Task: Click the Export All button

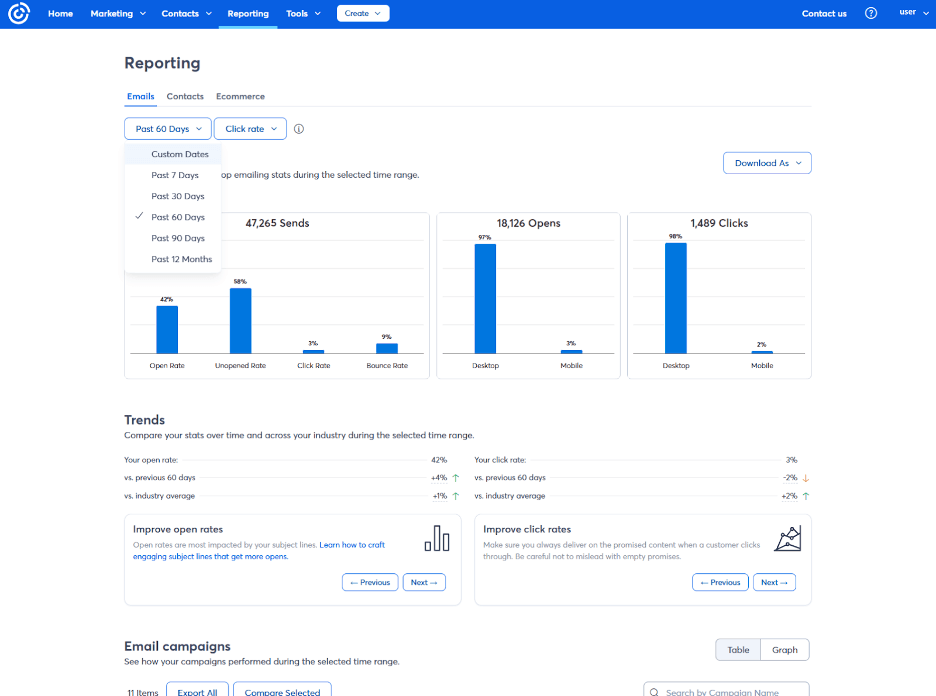Action: point(197,691)
